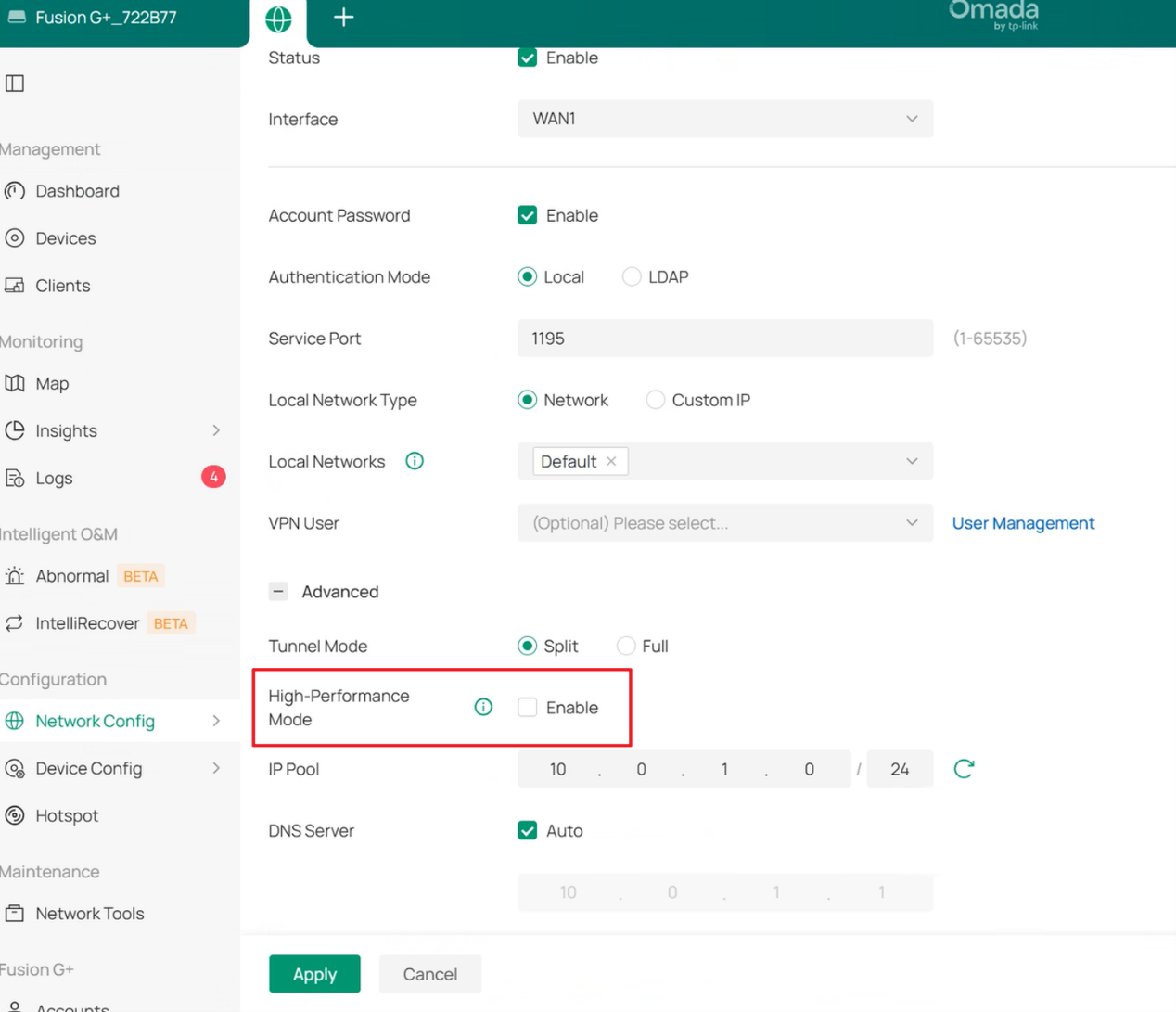Viewport: 1176px width, 1012px height.
Task: Open the VPN User dropdown
Action: (x=725, y=523)
